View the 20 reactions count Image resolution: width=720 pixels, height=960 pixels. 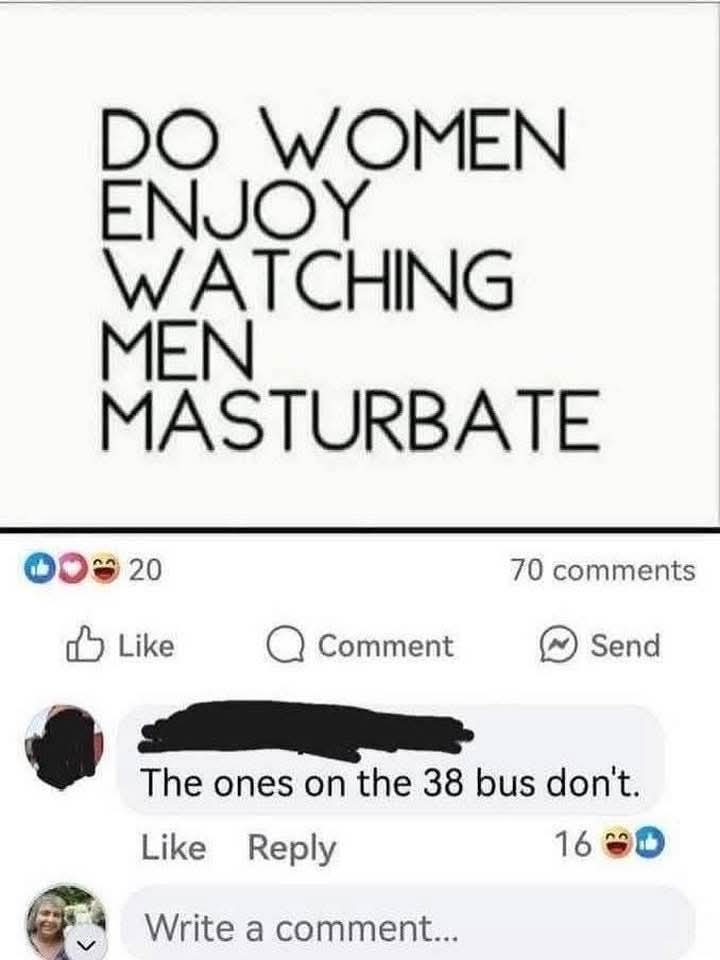[x=146, y=570]
